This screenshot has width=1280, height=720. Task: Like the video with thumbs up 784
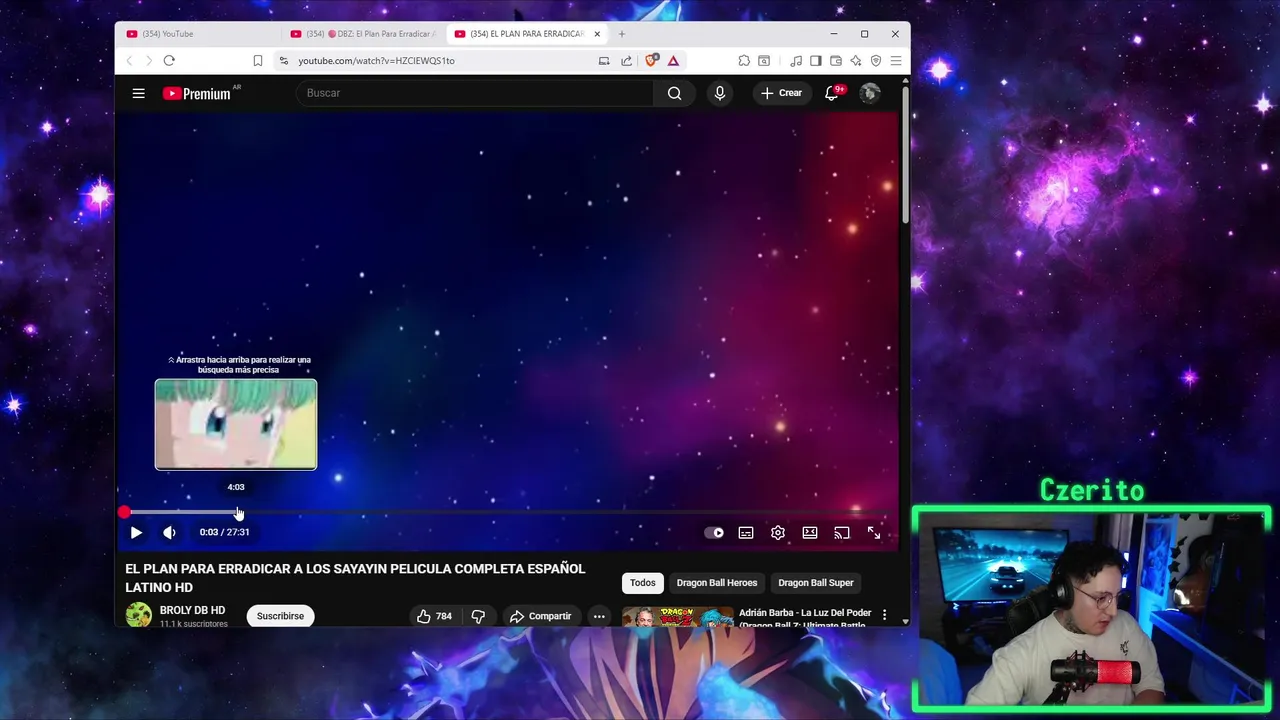click(x=434, y=616)
